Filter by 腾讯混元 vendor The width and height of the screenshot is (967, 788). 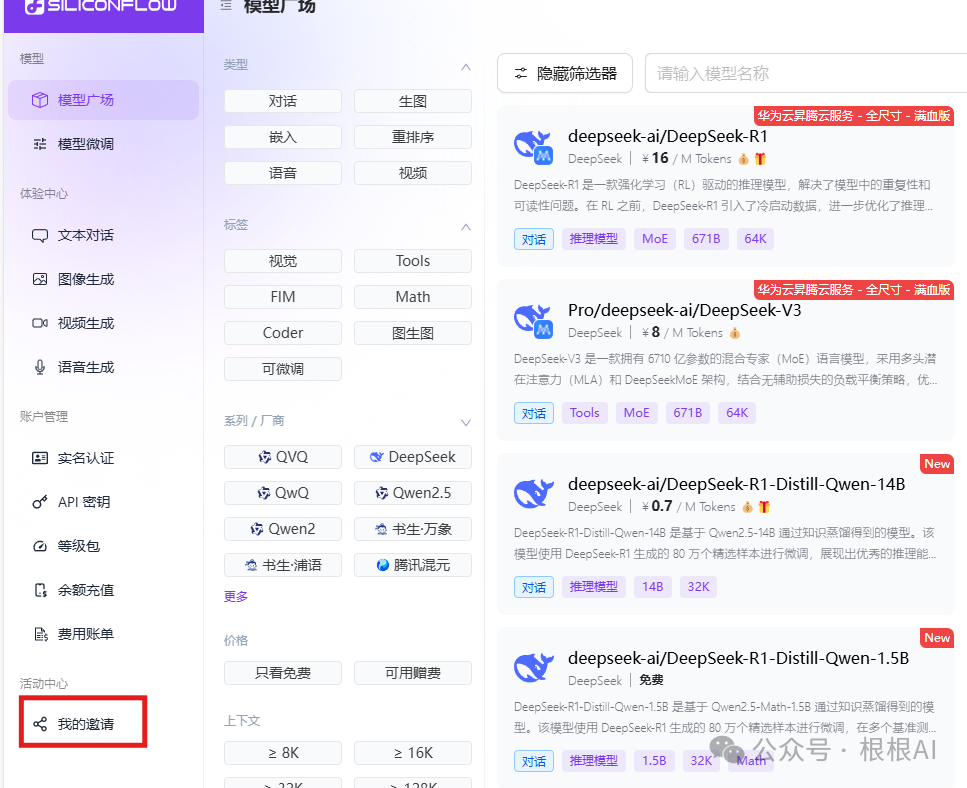(413, 565)
